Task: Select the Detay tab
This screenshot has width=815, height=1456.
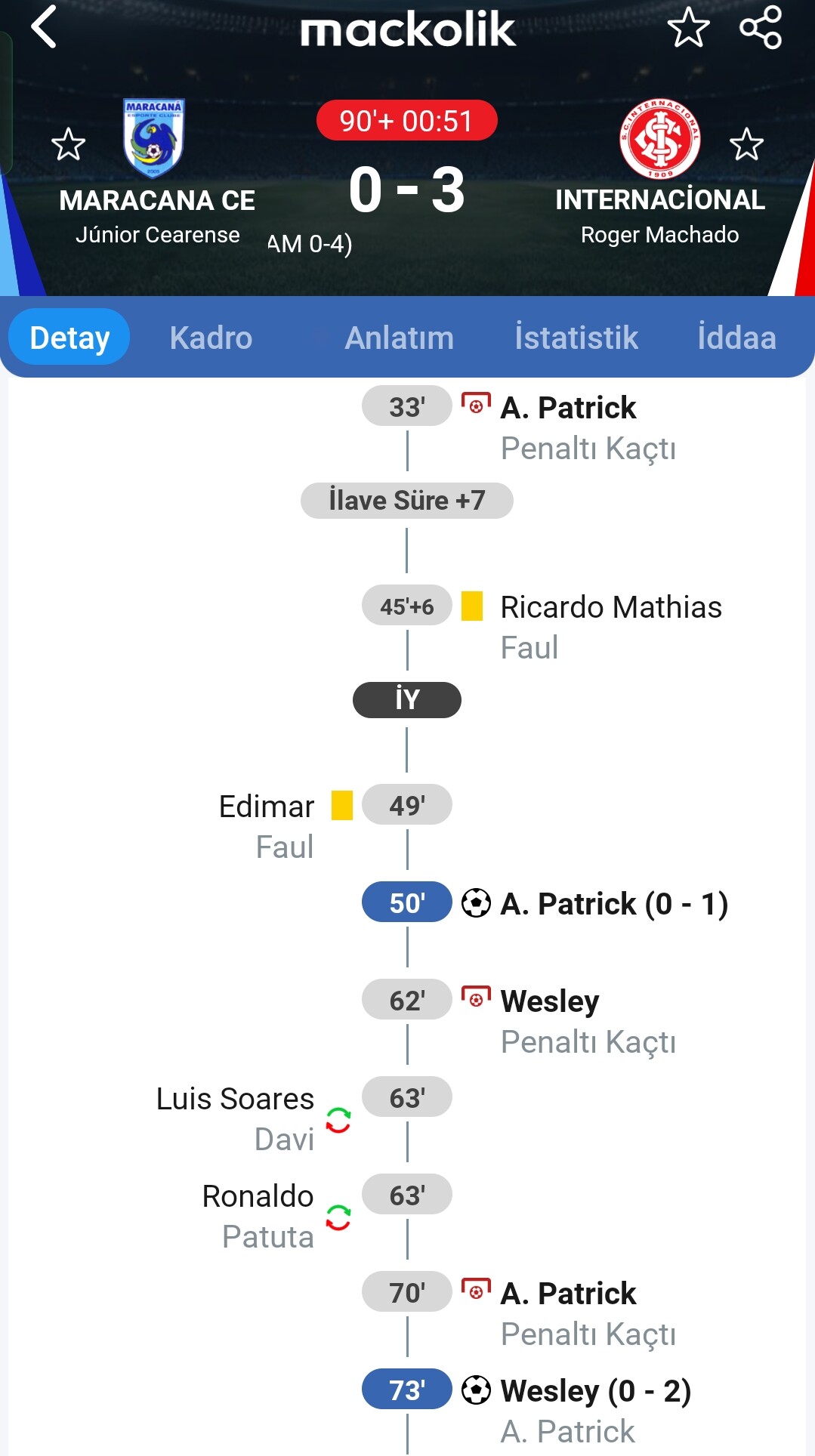Action: 69,337
